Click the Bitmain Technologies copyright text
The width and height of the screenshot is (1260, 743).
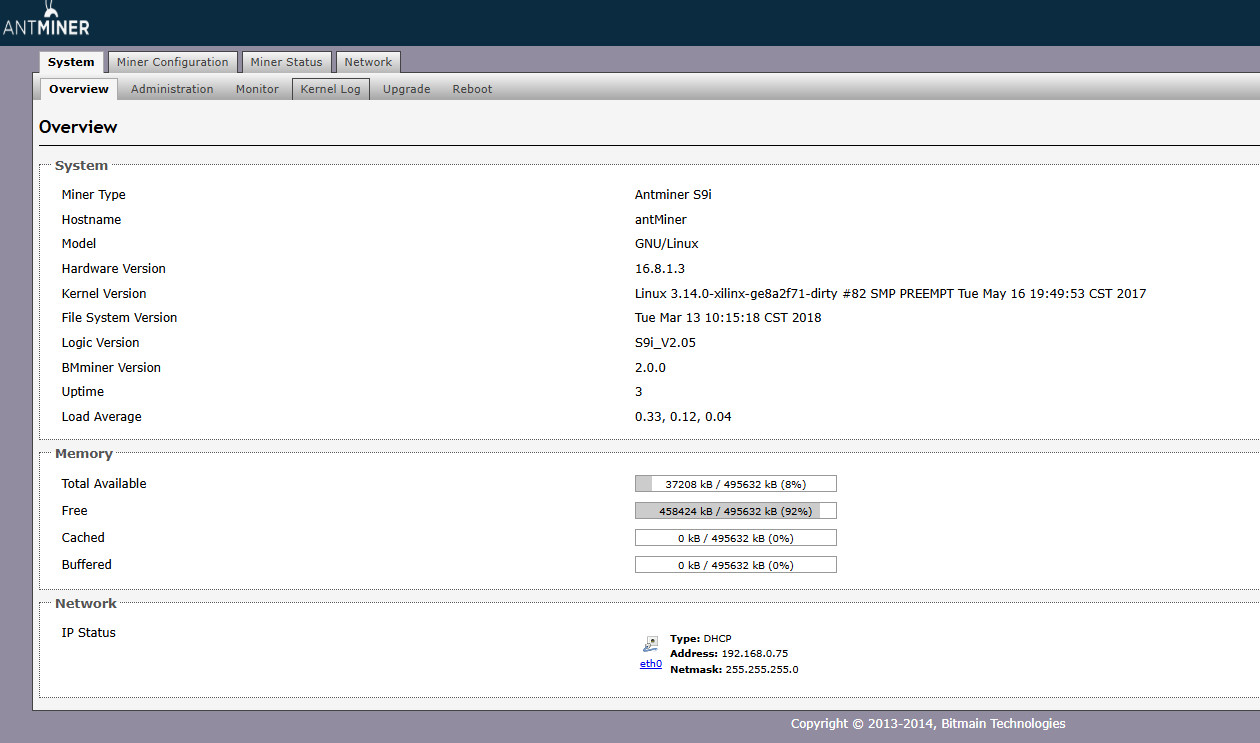(928, 724)
